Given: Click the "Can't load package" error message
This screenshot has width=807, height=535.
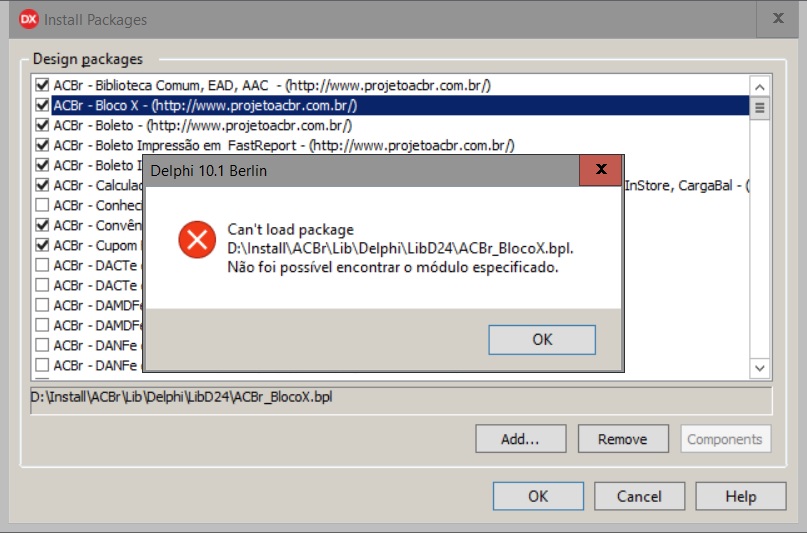Looking at the screenshot, I should (x=291, y=229).
